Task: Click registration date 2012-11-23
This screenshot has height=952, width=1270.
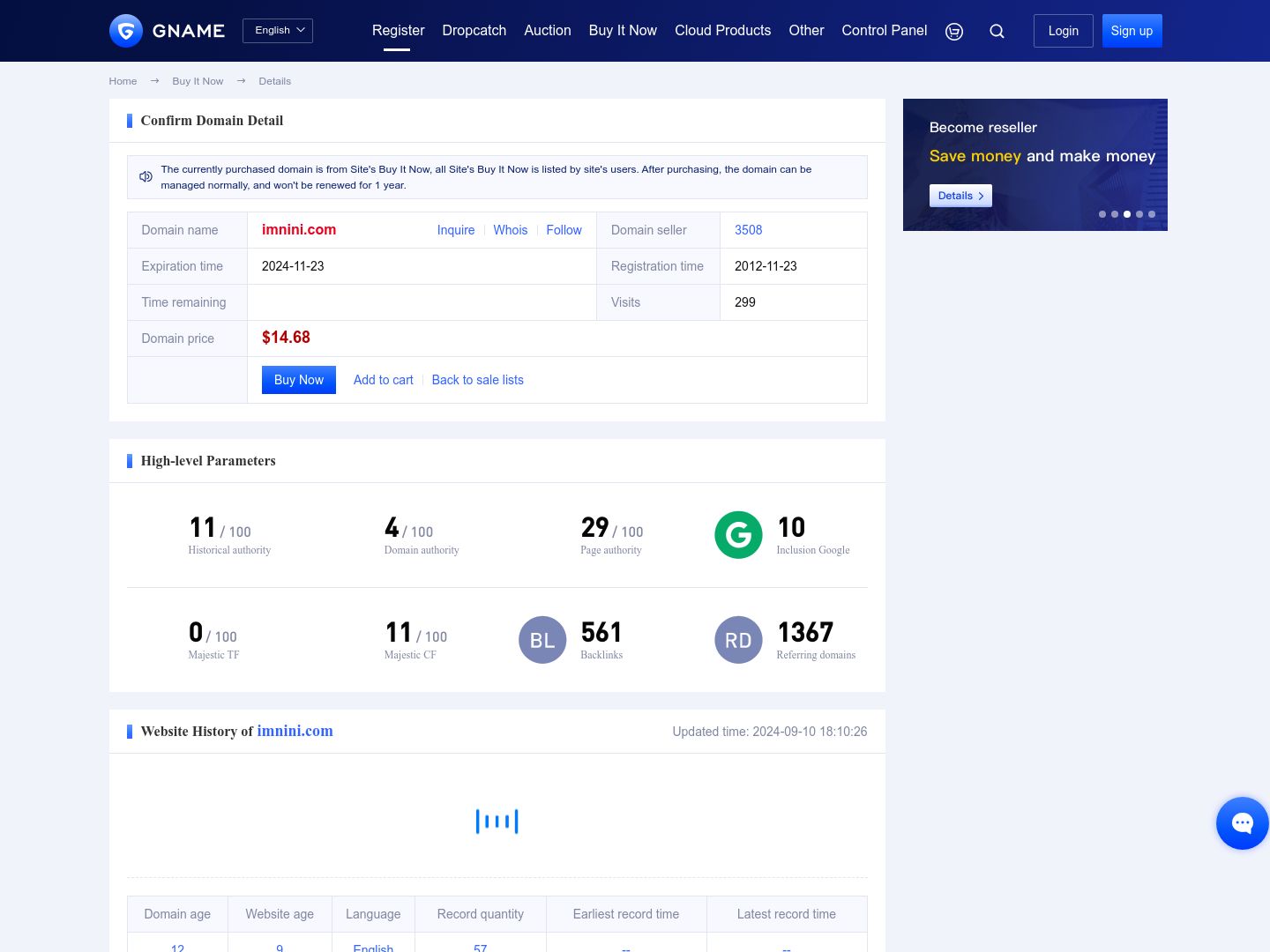Action: tap(766, 266)
